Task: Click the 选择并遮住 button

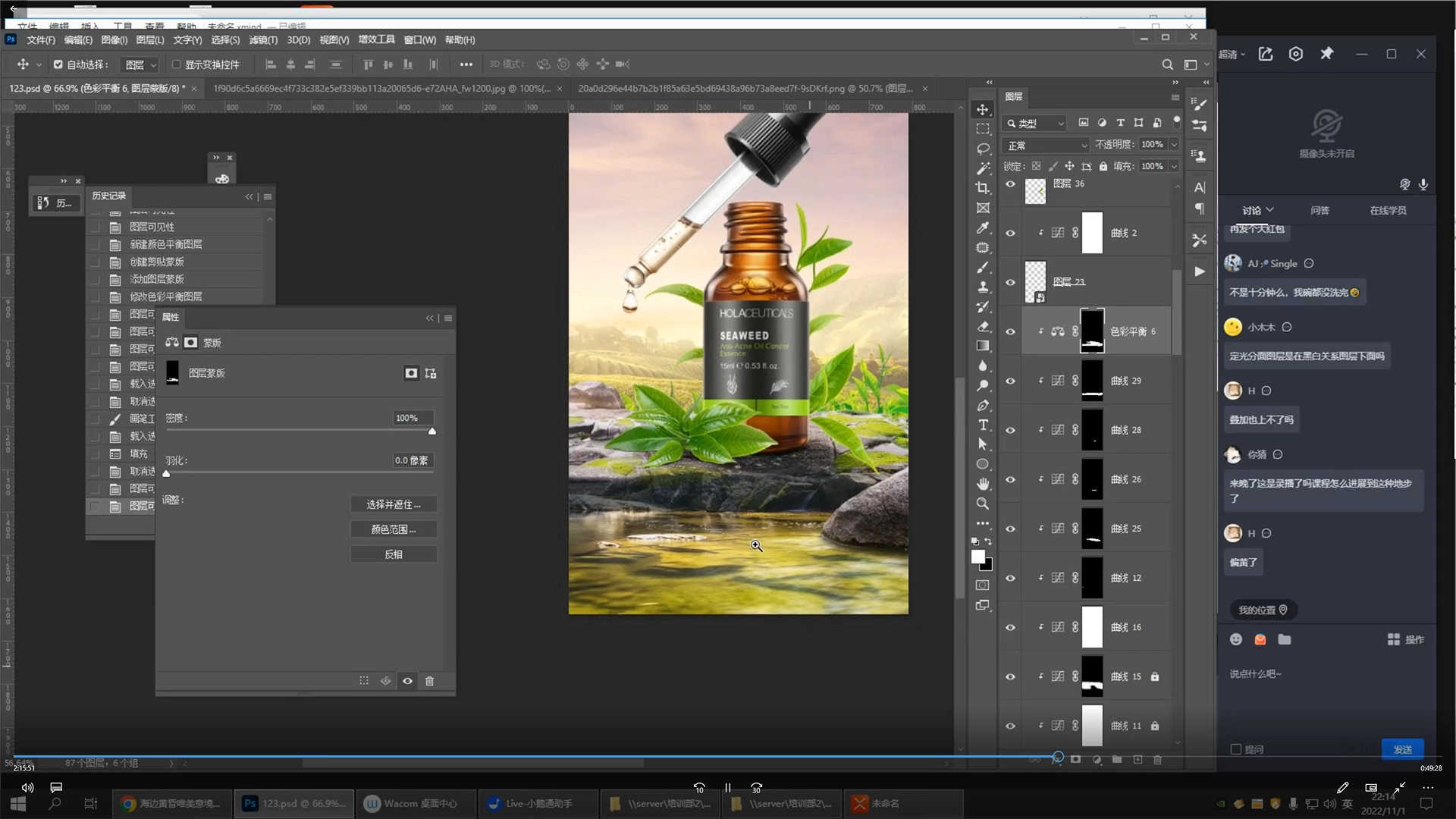Action: pyautogui.click(x=393, y=504)
